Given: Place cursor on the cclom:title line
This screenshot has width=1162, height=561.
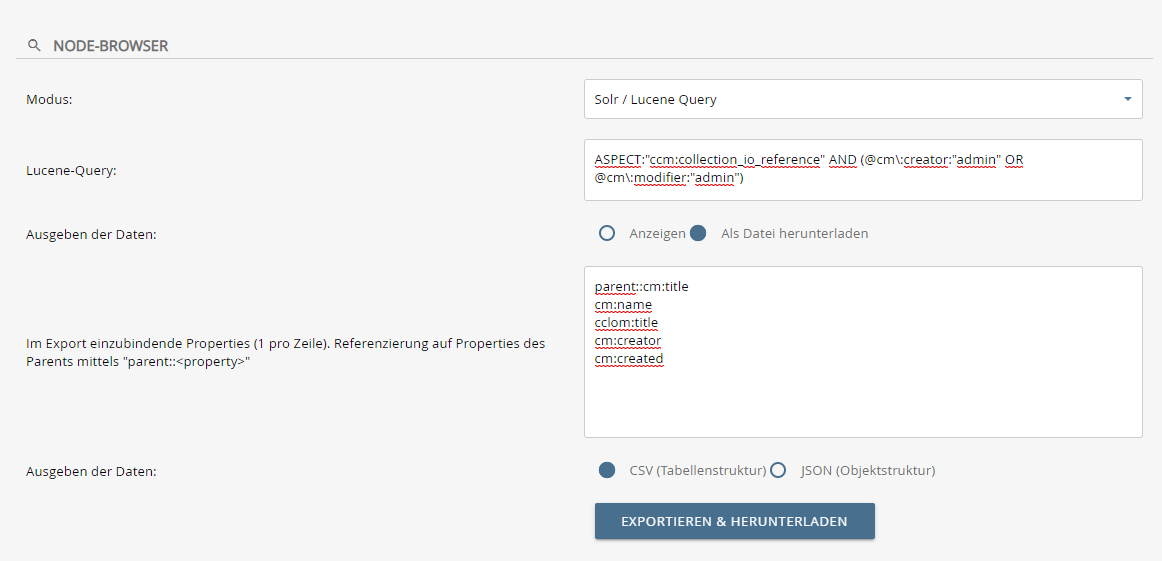Looking at the screenshot, I should point(626,323).
